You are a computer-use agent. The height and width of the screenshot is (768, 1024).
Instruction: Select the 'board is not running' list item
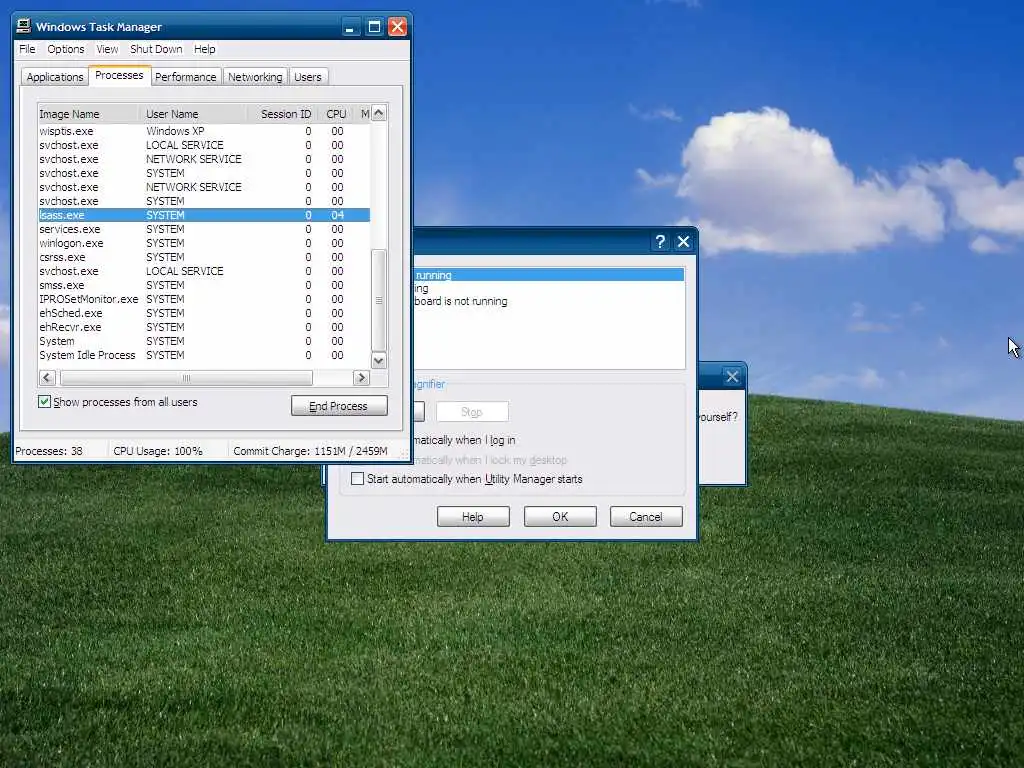[461, 301]
